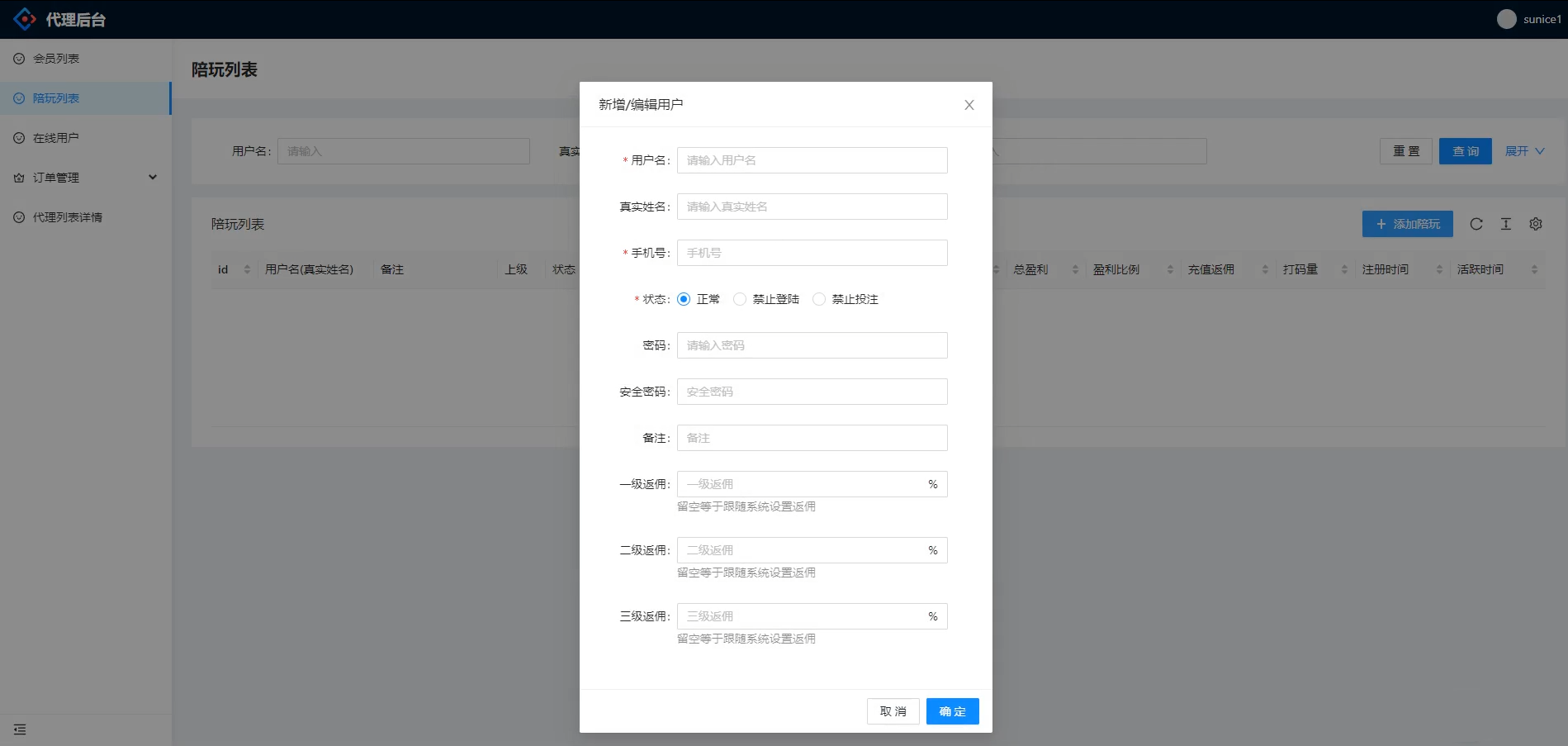The image size is (1568, 746).
Task: Close the 新增/编辑用户 dialog with X icon
Action: click(x=969, y=105)
